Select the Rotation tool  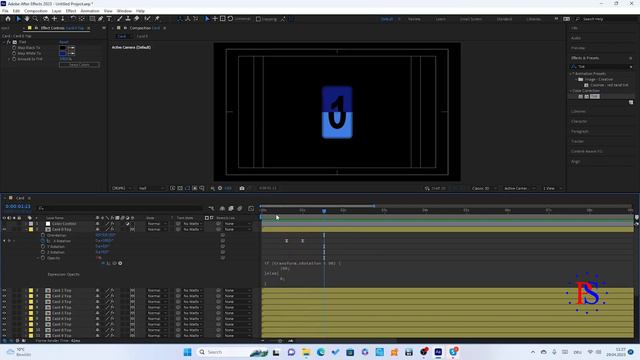point(73,19)
